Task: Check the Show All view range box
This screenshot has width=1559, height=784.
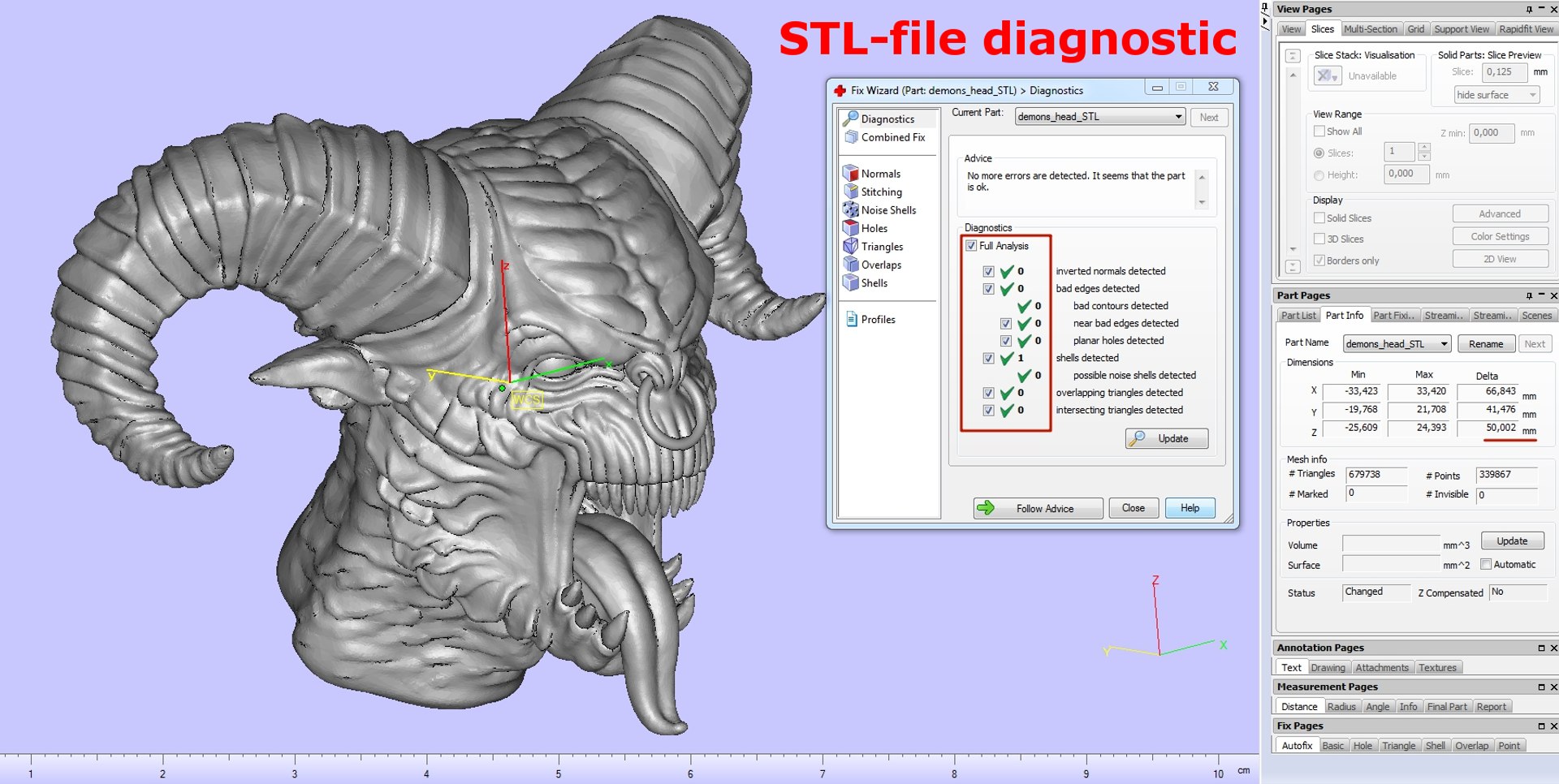Action: (1319, 131)
